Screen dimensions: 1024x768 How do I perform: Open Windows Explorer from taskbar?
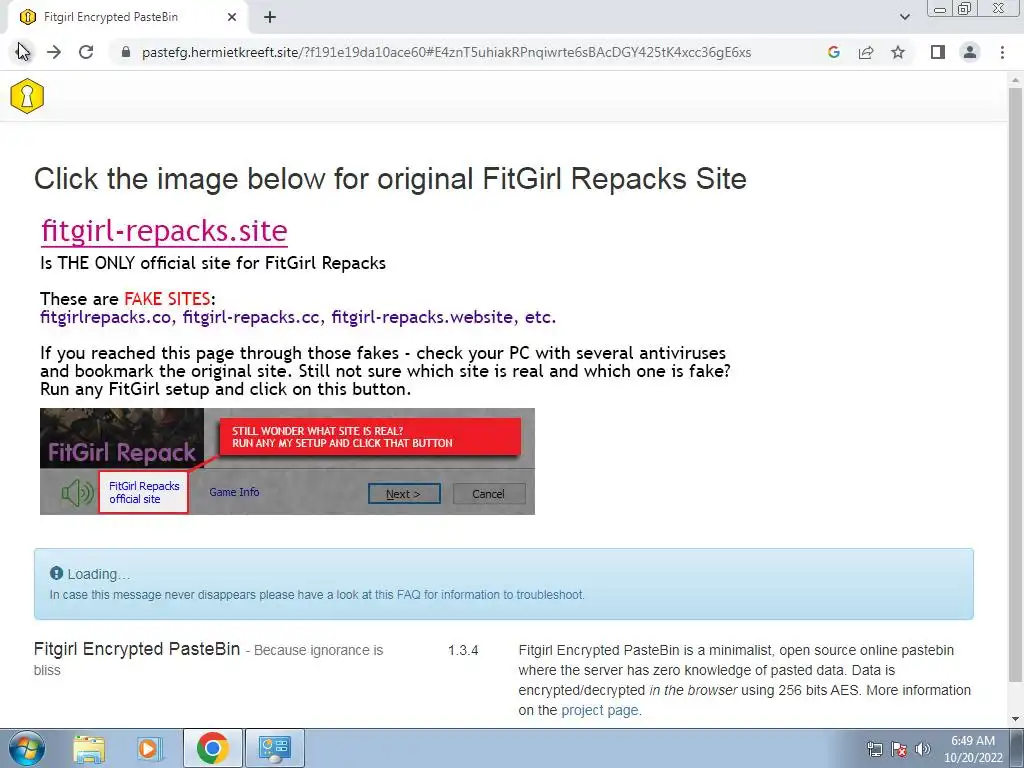[89, 748]
